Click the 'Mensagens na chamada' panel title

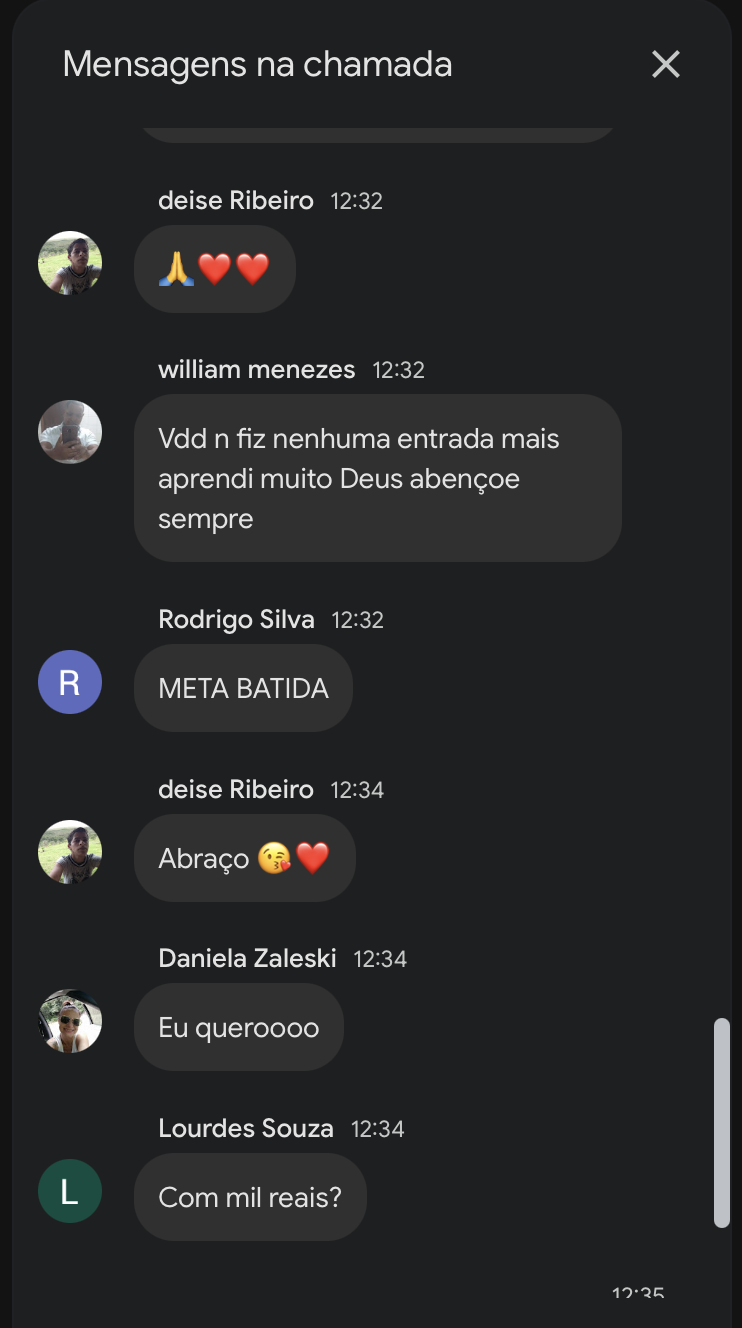257,65
